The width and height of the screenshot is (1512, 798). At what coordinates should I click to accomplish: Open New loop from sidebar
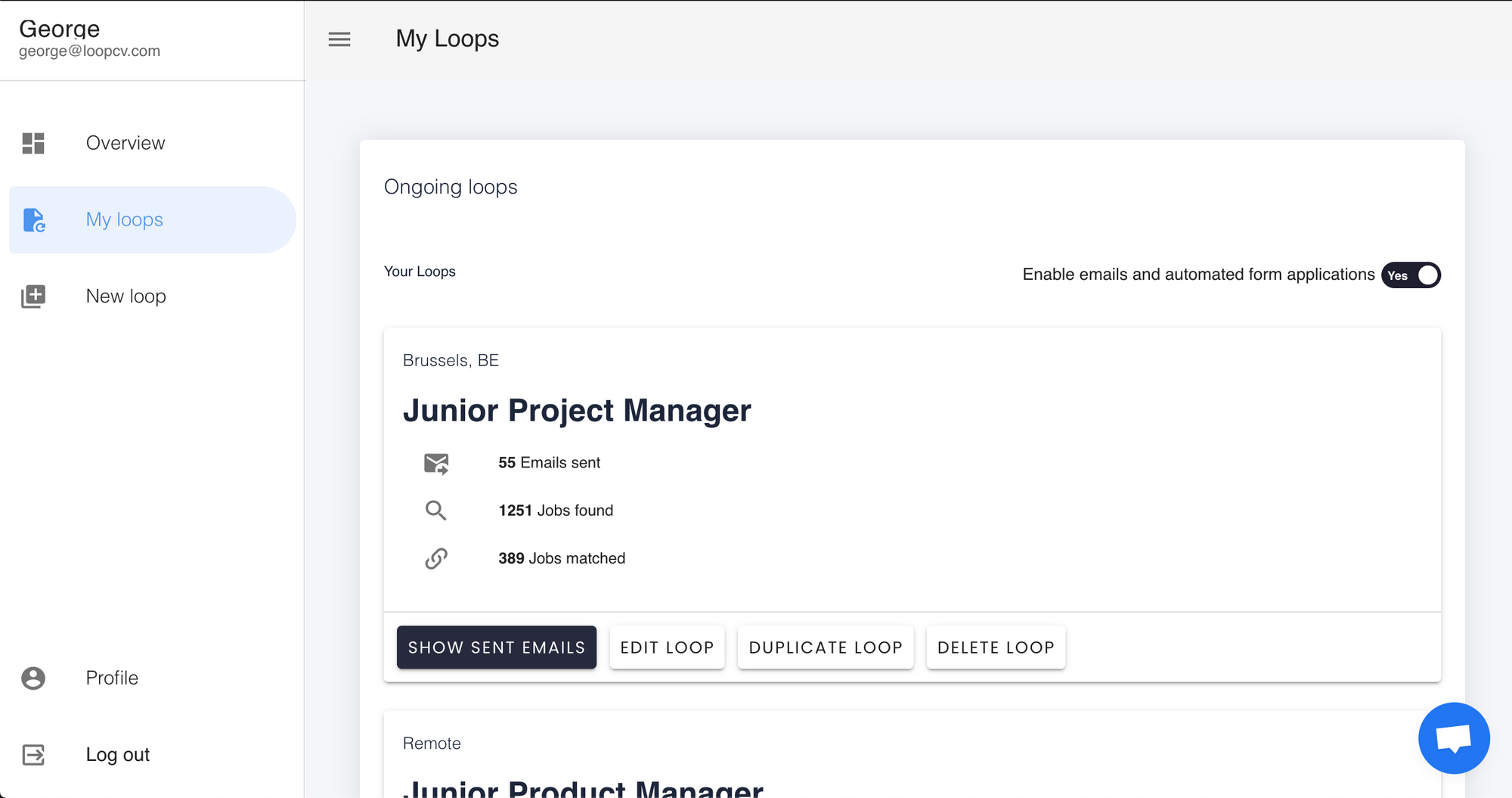[153, 297]
